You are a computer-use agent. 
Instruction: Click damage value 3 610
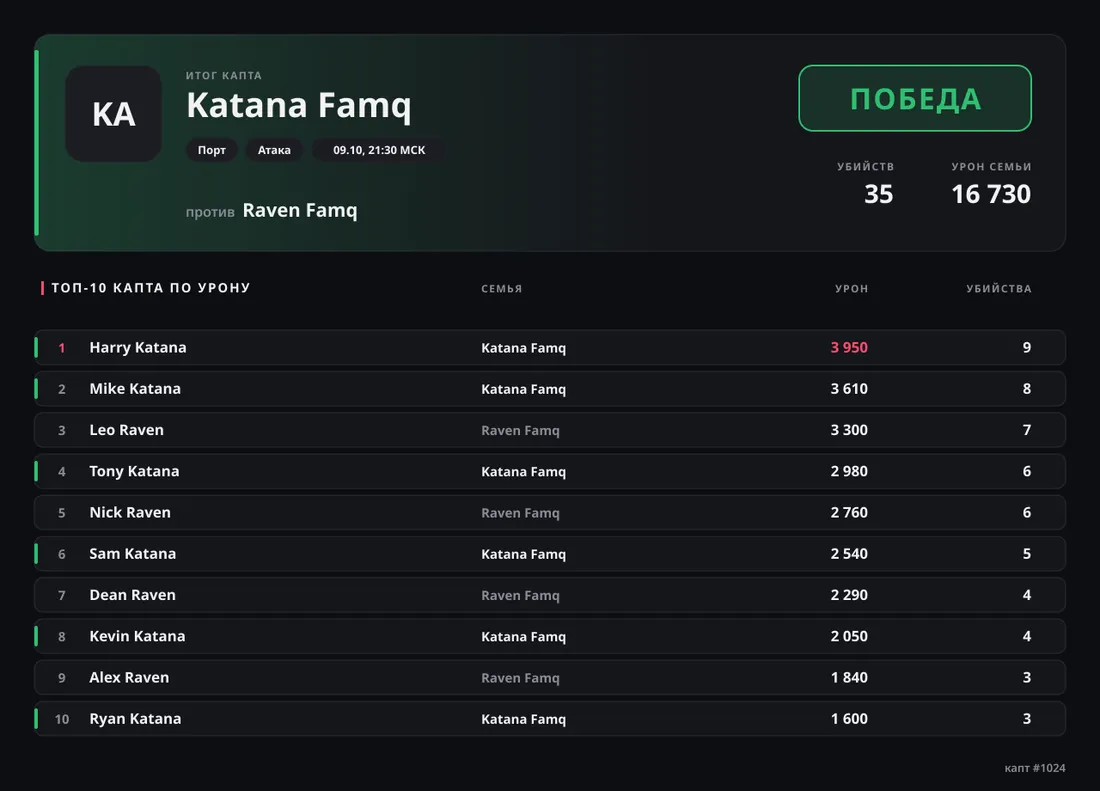click(x=849, y=389)
